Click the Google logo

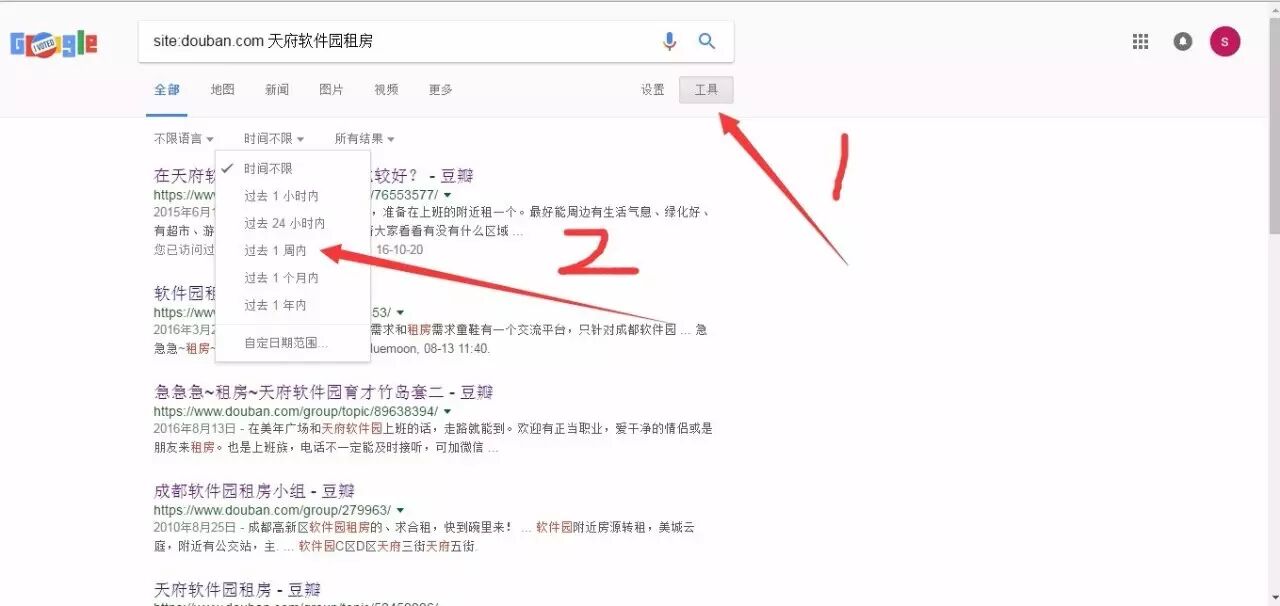click(54, 43)
